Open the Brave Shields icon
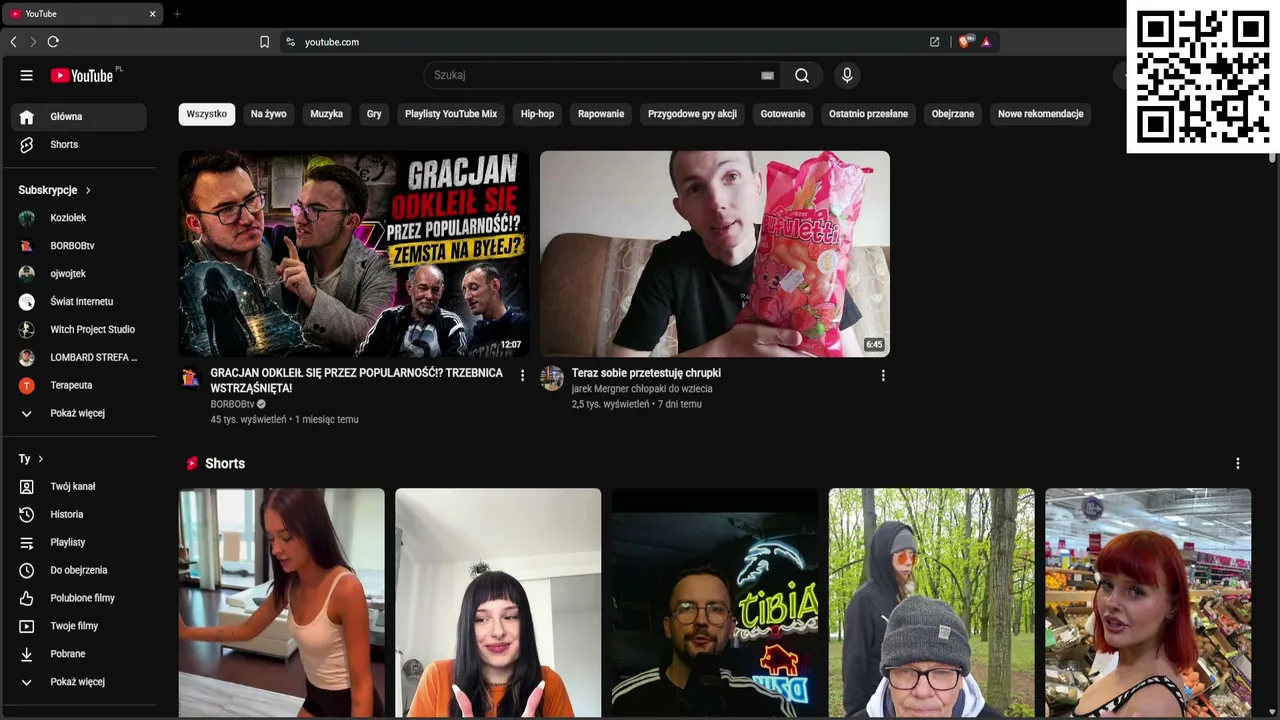1280x720 pixels. point(965,42)
